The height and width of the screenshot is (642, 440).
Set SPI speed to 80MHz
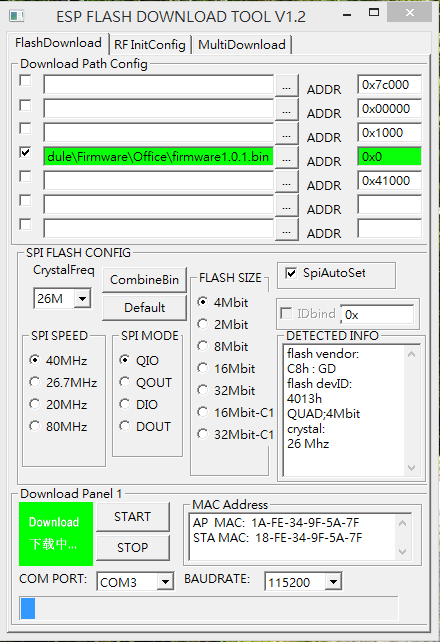tap(35, 426)
